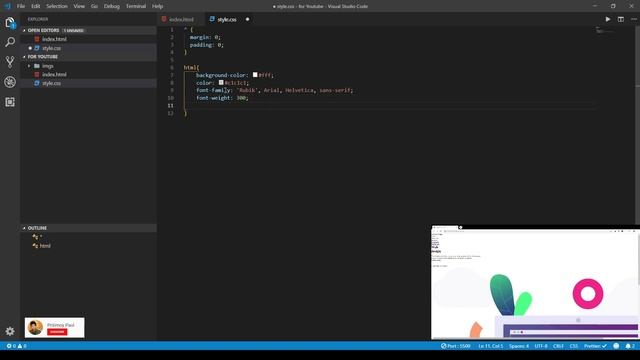640x360 pixels.
Task: Click the warnings count in status bar
Action: pyautogui.click(x=22, y=346)
